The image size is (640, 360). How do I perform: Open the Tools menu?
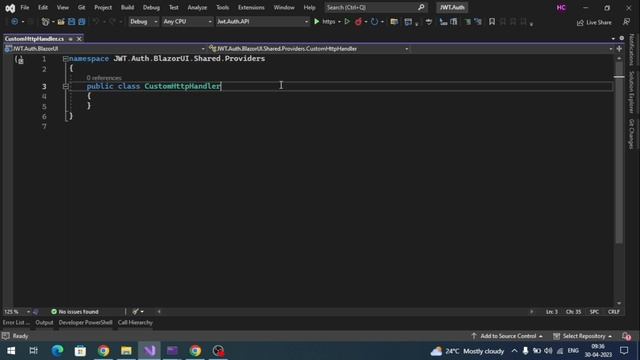tap(222, 7)
